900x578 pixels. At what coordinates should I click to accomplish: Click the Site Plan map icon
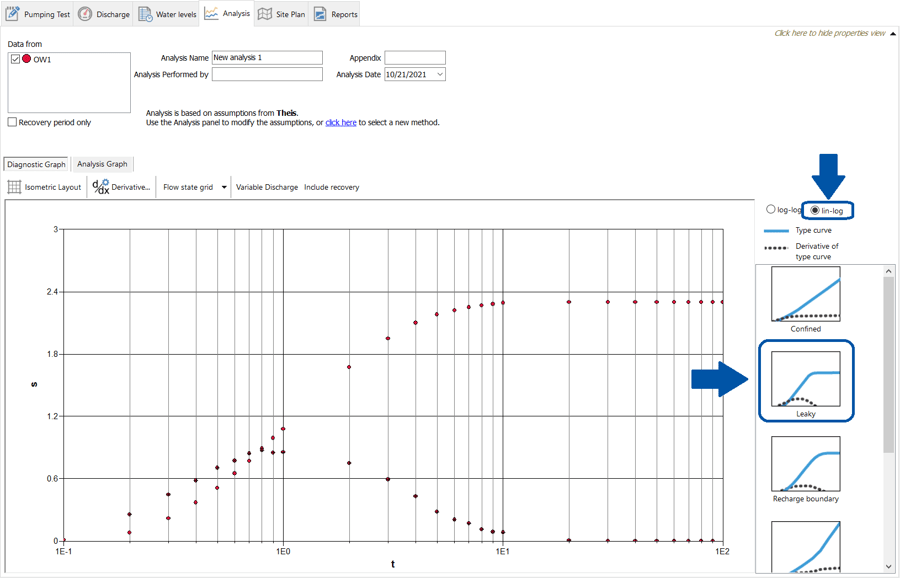coord(265,14)
